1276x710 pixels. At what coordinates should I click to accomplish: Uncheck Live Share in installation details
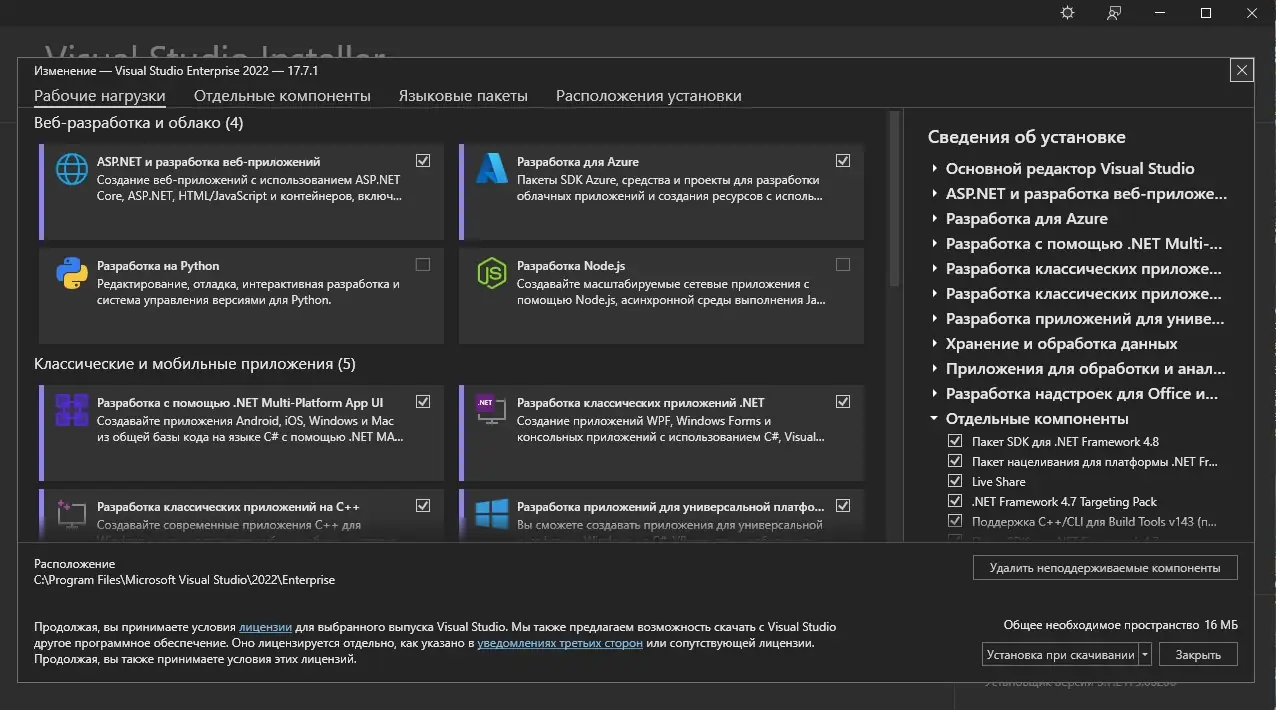click(x=955, y=480)
